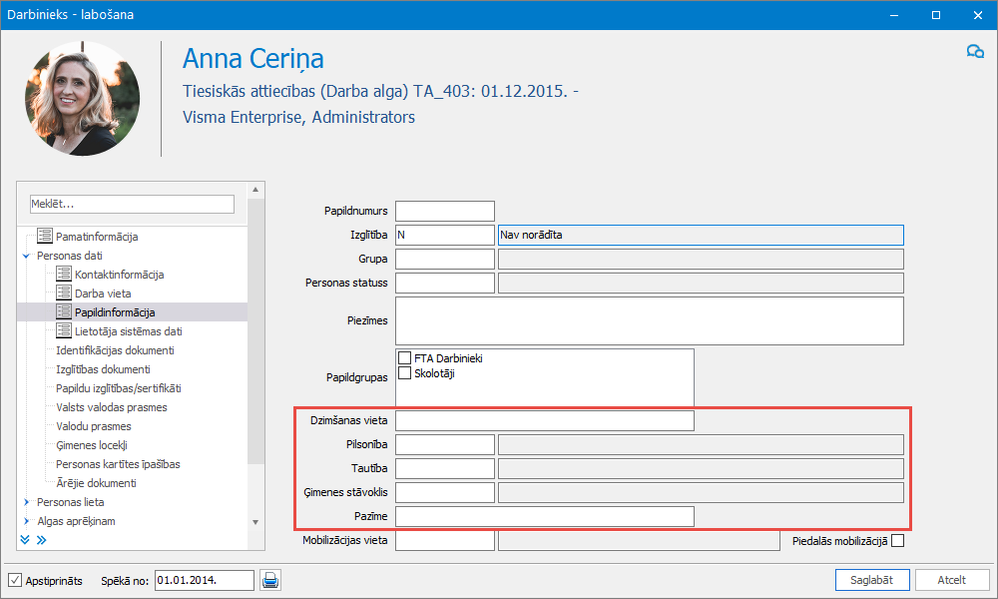Expand the Personas lieta node
Viewport: 998px width, 599px height.
point(26,502)
